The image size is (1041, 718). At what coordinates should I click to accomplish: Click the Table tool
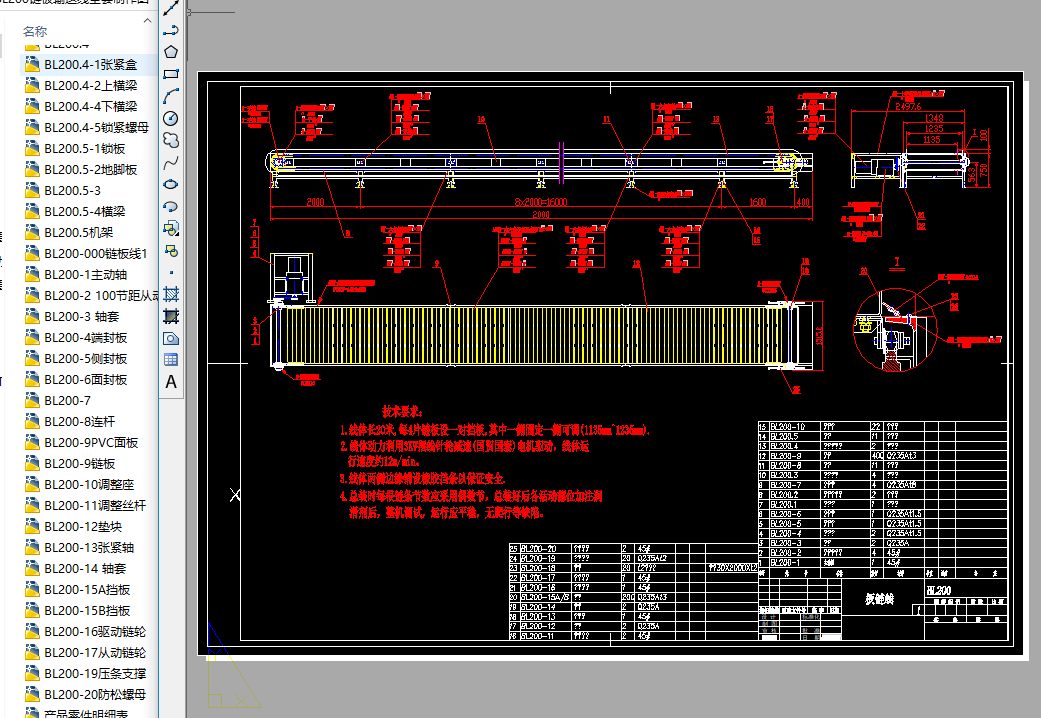point(171,360)
